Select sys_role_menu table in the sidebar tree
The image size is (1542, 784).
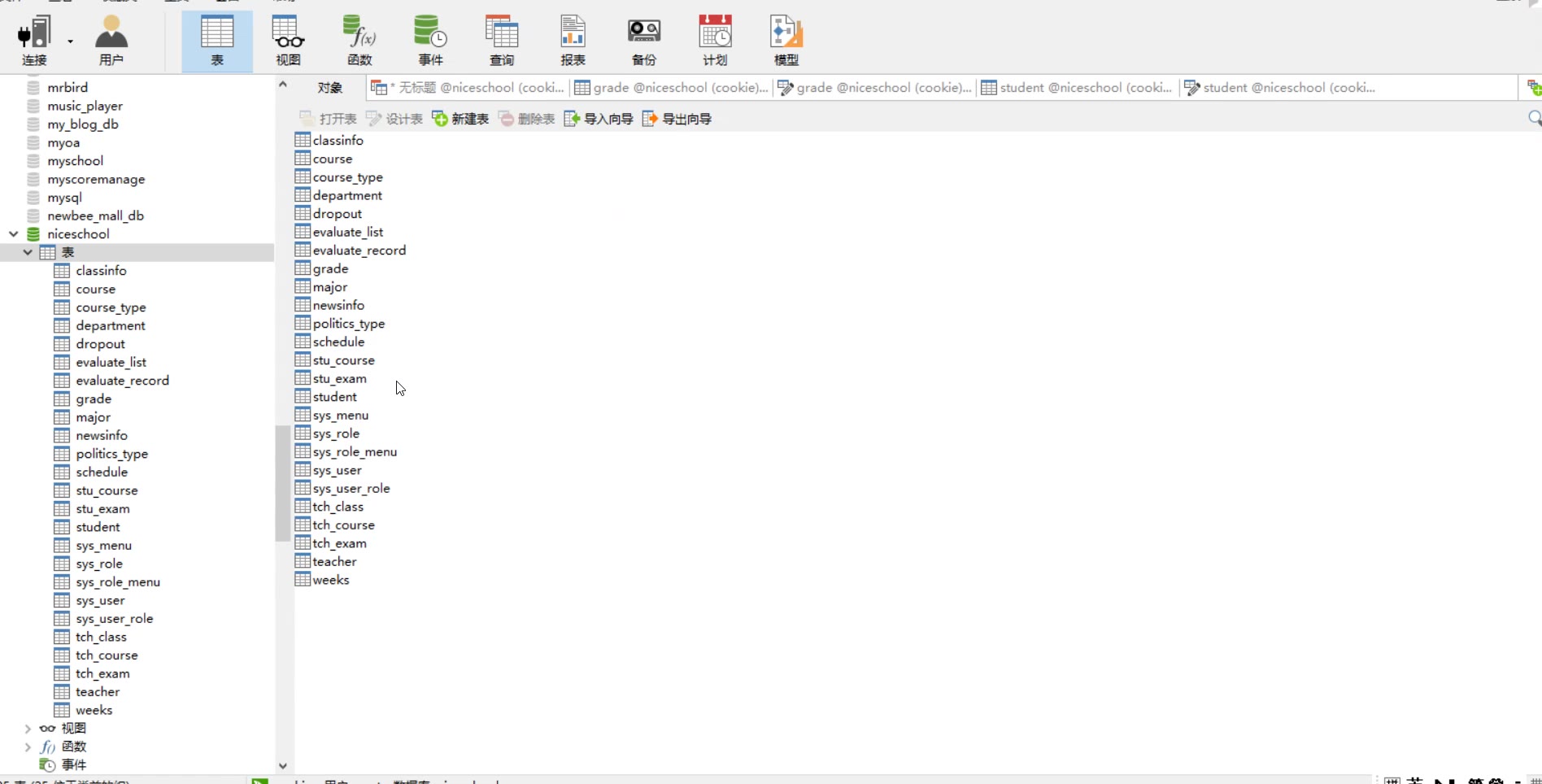click(118, 582)
